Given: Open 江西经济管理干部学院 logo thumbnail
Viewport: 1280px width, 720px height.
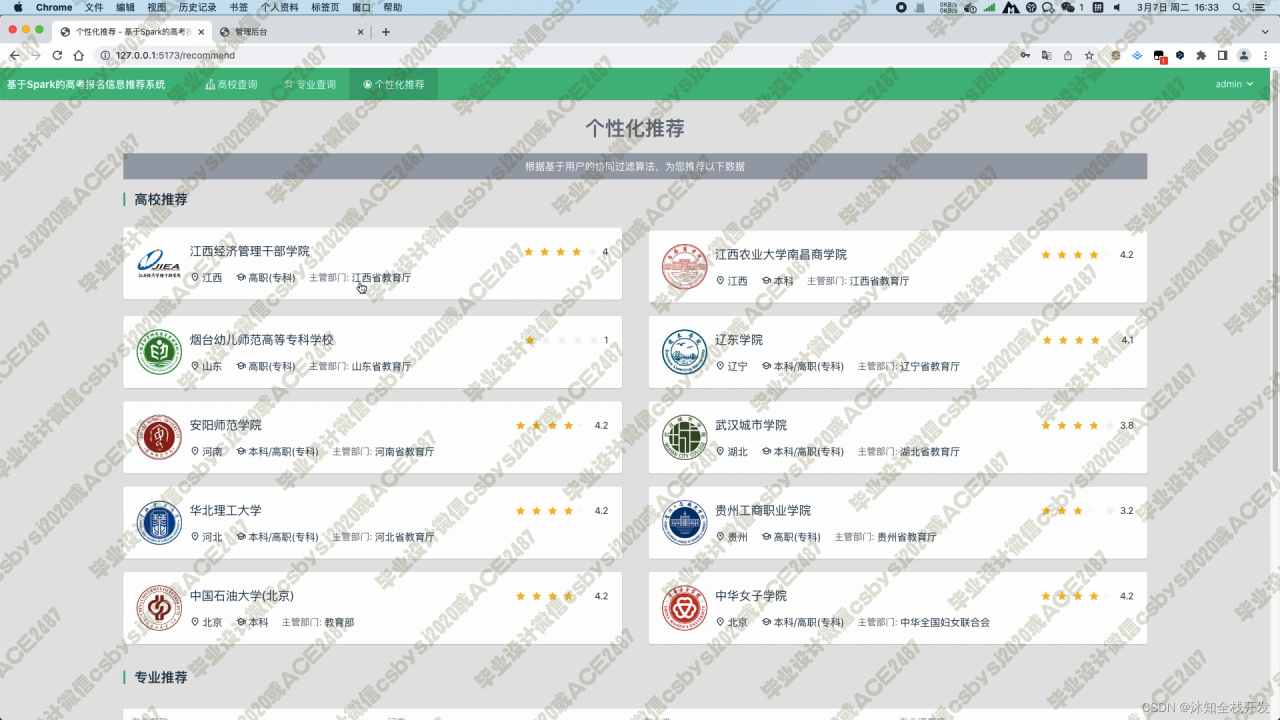Looking at the screenshot, I should click(159, 263).
